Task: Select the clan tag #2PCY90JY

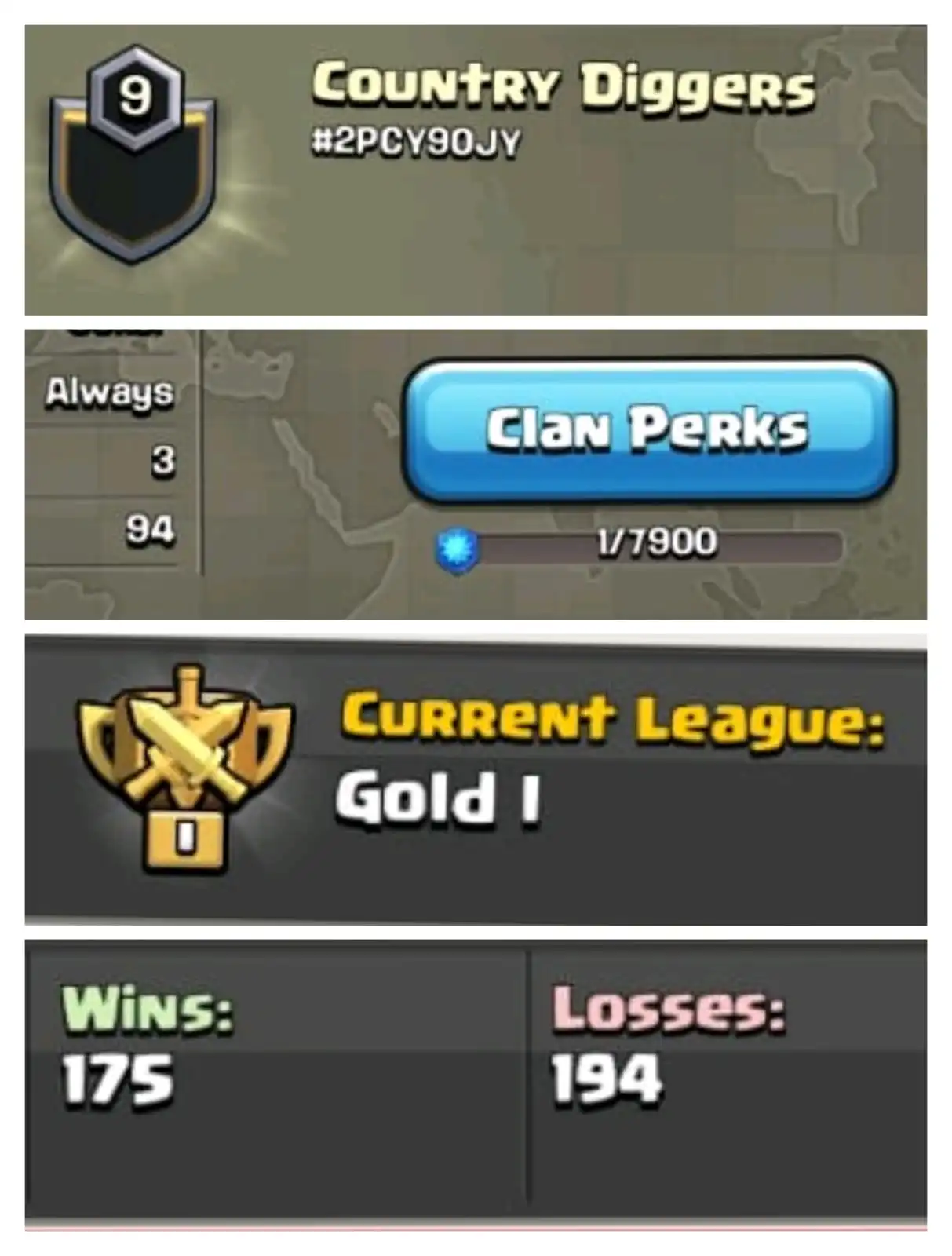Action: [416, 143]
